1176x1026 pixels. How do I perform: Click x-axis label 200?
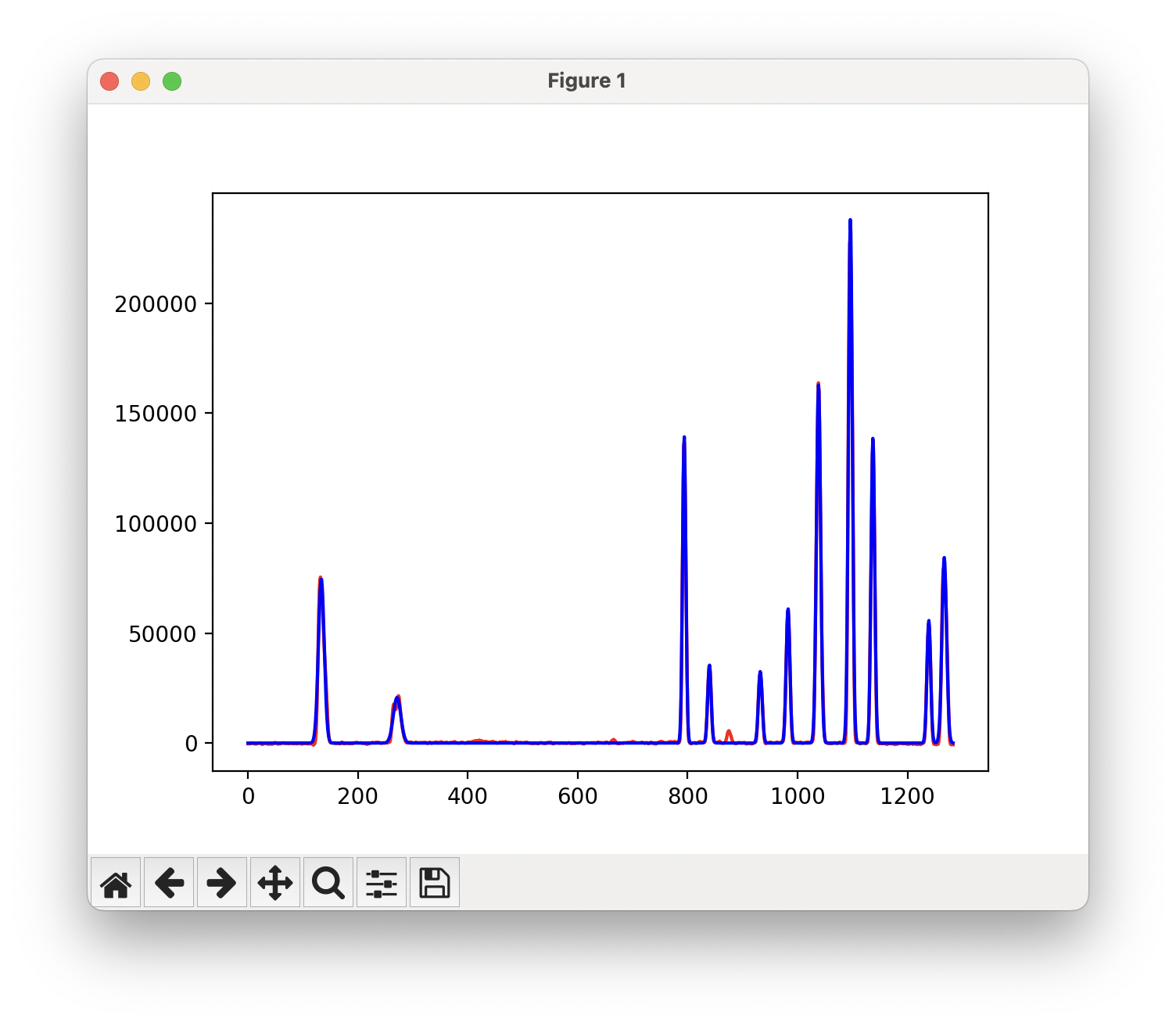(x=358, y=796)
